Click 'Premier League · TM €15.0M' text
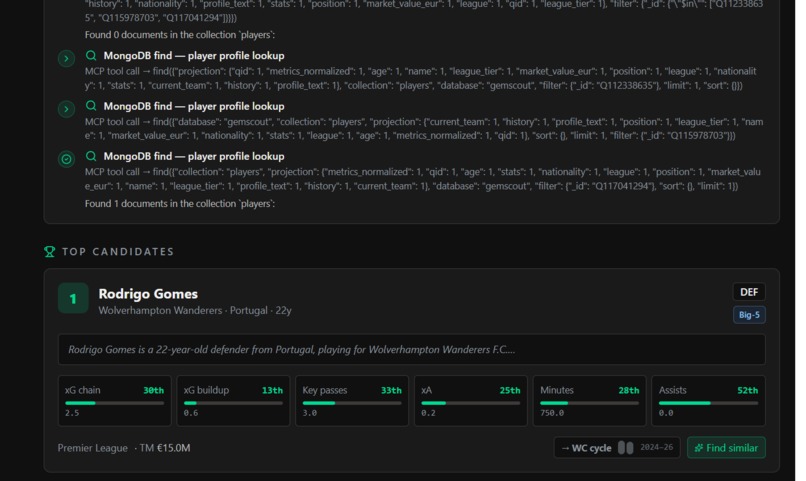The image size is (806, 481). [124, 448]
